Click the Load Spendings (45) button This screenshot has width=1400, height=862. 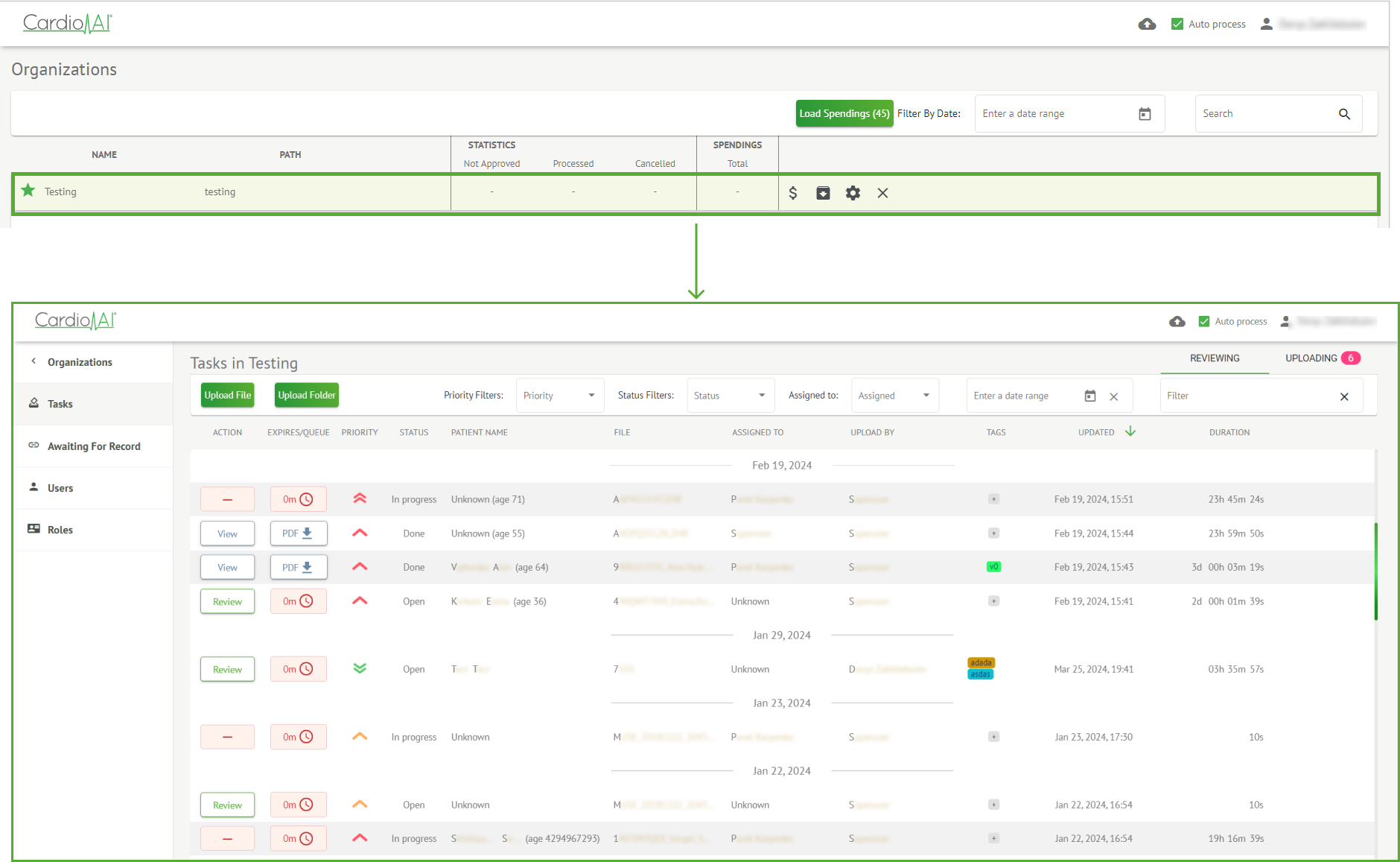pos(844,114)
